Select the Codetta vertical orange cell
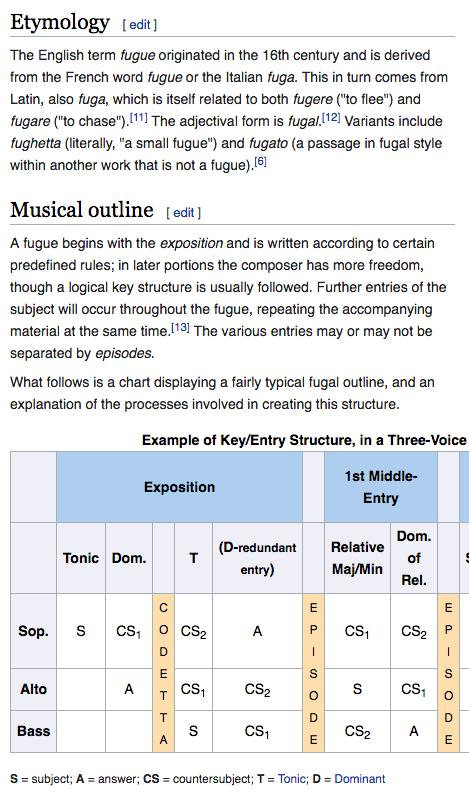The height and width of the screenshot is (793, 469). tap(163, 673)
